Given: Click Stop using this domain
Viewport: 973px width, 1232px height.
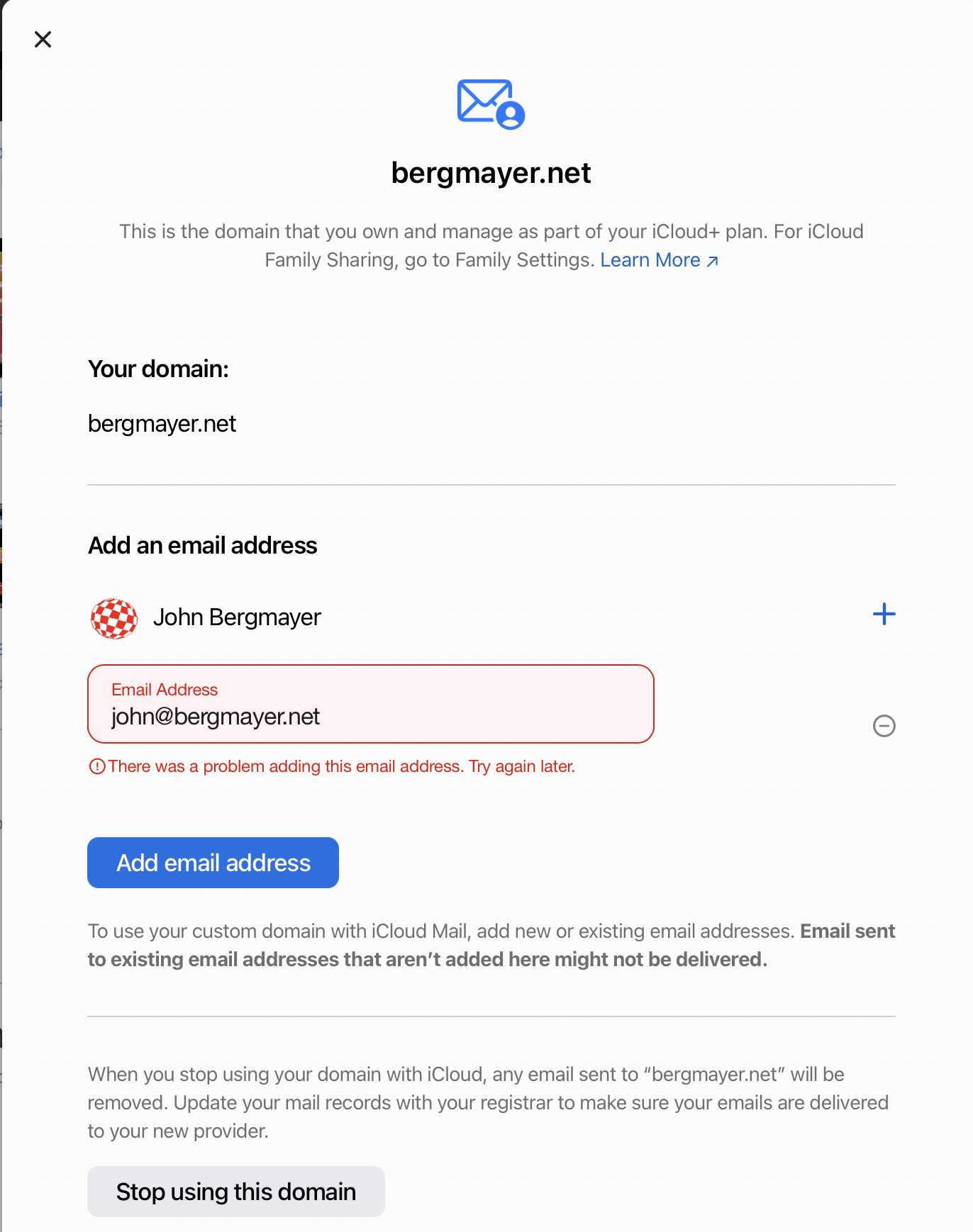Looking at the screenshot, I should (x=235, y=1192).
